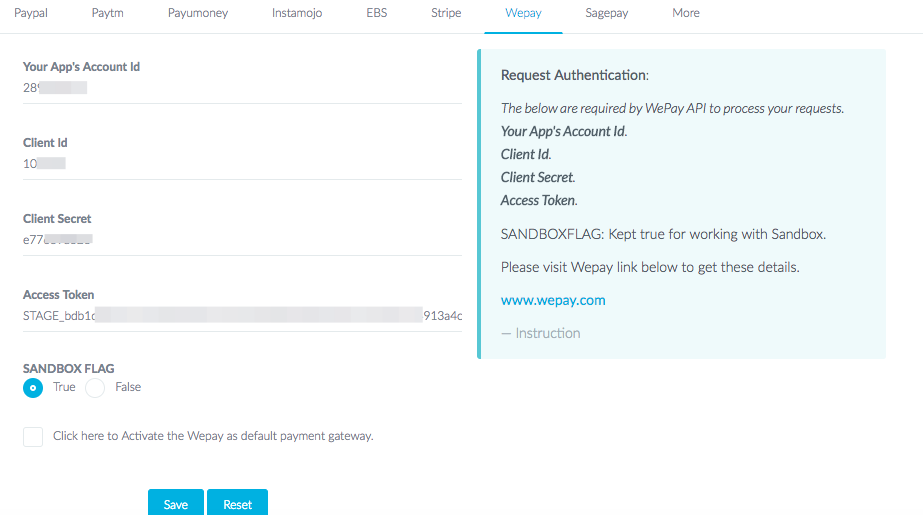Screen dimensions: 923x515
Task: Click the 'Access Token' field label
Action: [58, 294]
